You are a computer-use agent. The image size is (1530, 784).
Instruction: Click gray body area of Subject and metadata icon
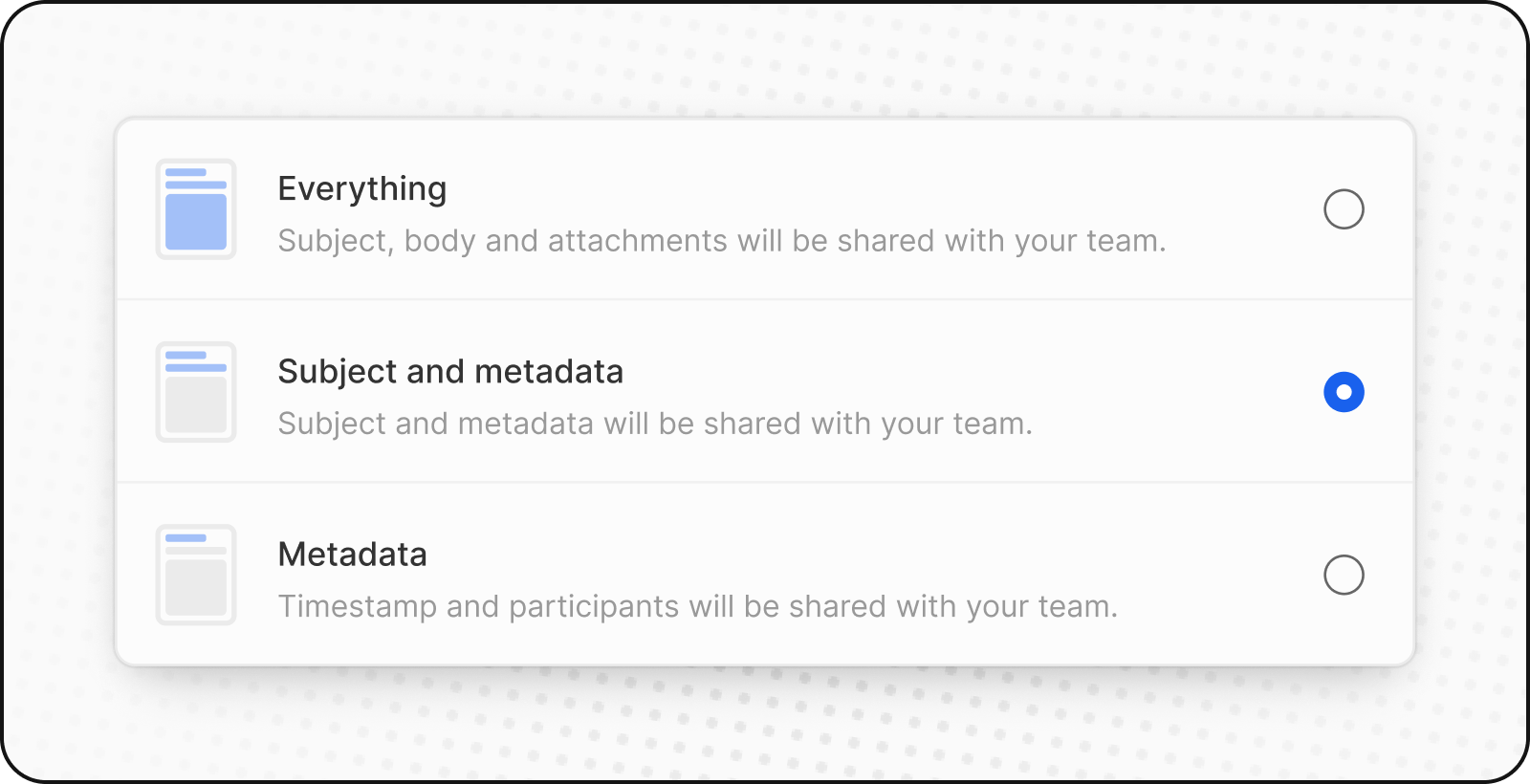(196, 404)
